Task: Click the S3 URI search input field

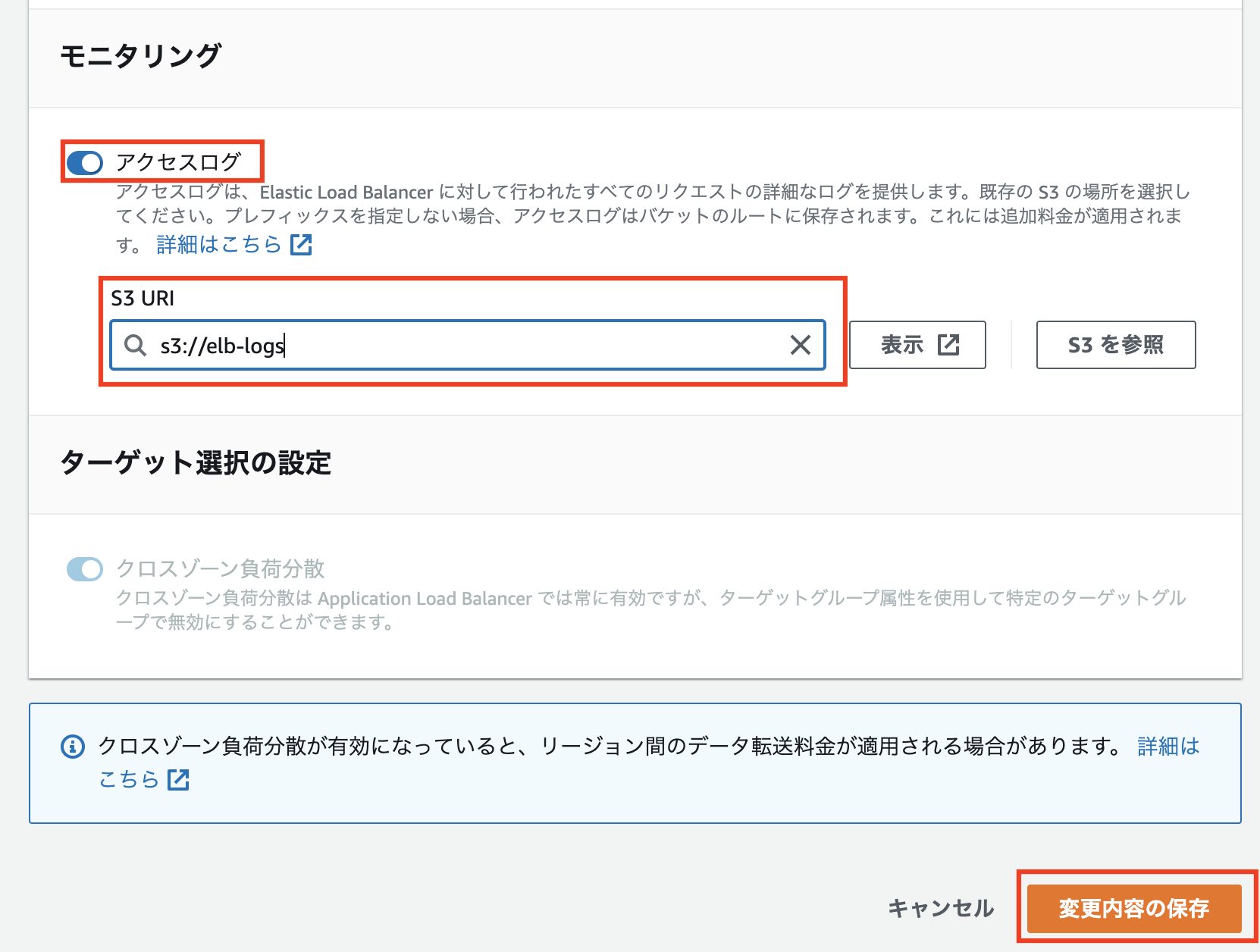Action: point(468,345)
